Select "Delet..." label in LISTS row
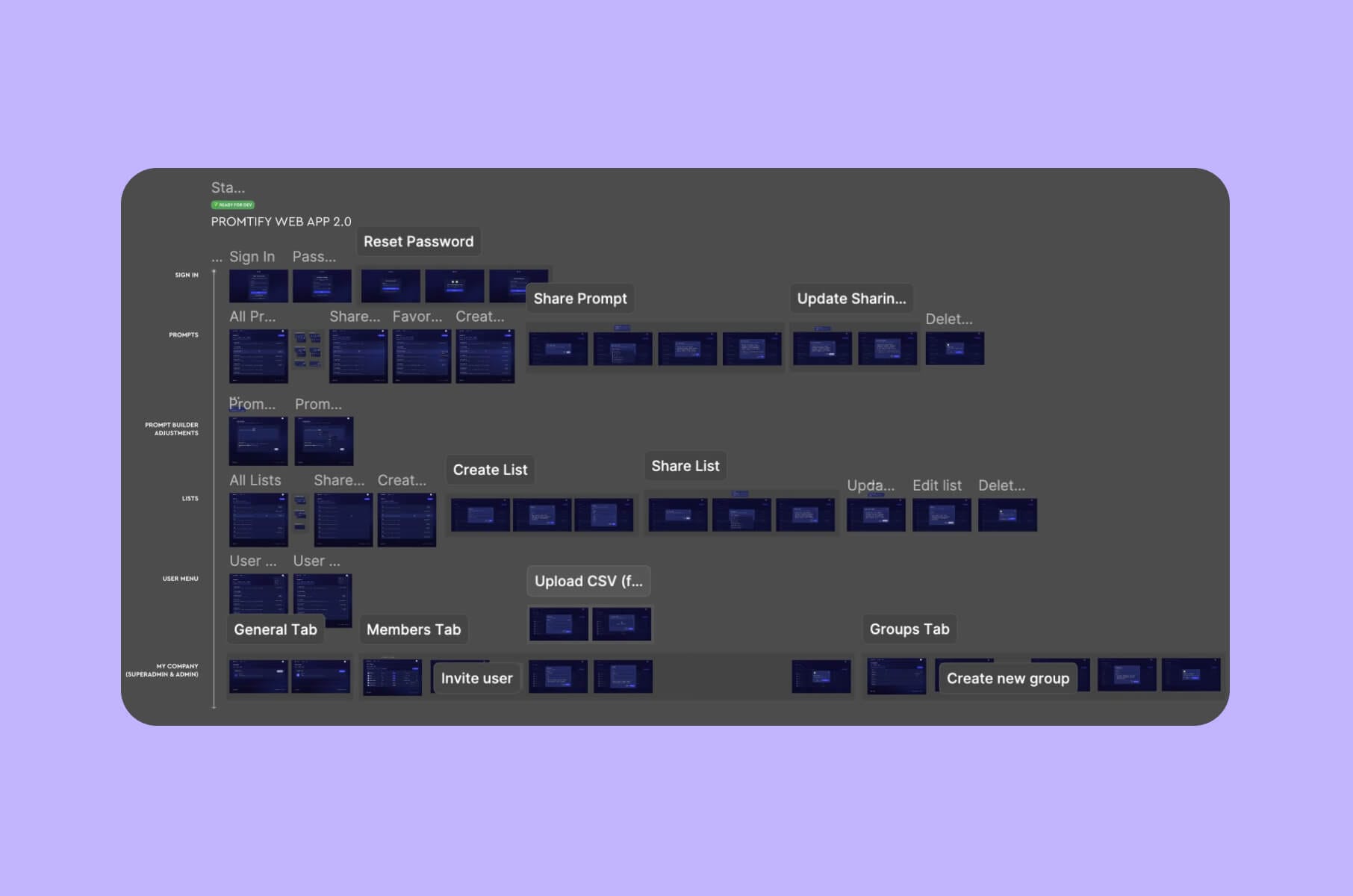 [x=1001, y=485]
